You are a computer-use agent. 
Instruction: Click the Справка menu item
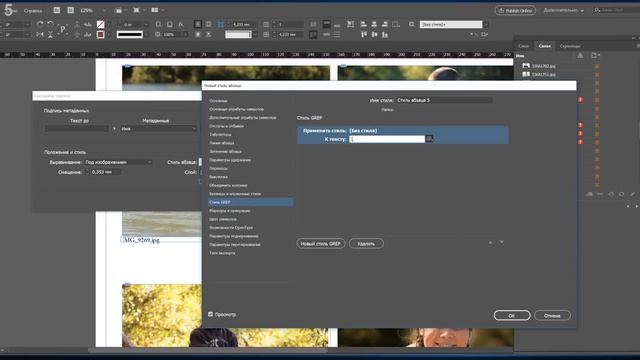33,11
